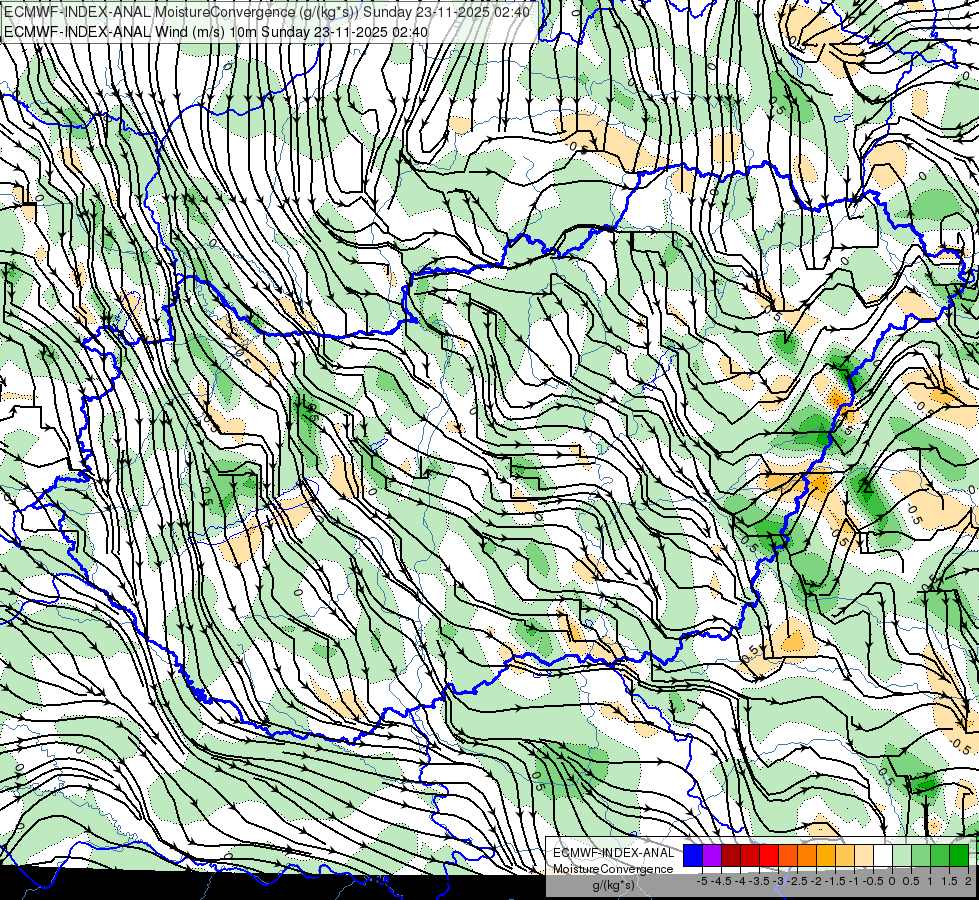Viewport: 979px width, 900px height.
Task: Click the medium green swatch between 1 and 1.5
Action: coord(940,856)
